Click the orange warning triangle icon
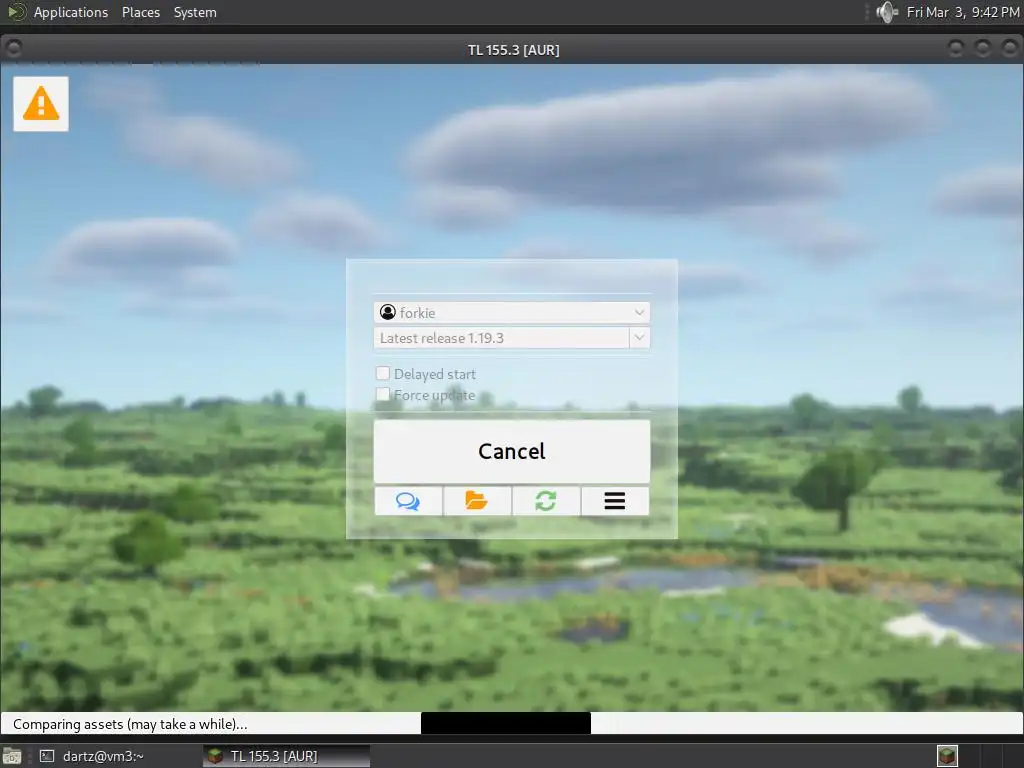 tap(40, 104)
